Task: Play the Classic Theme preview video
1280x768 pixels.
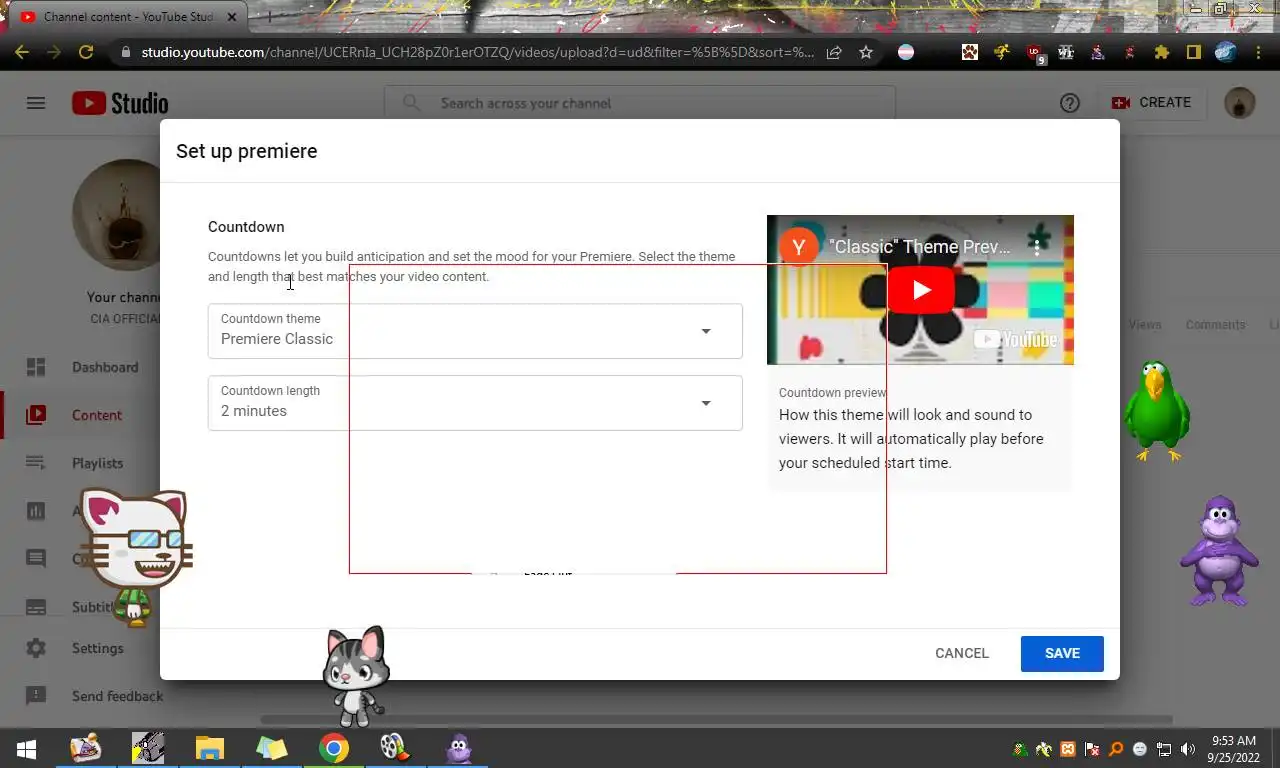Action: pyautogui.click(x=920, y=290)
